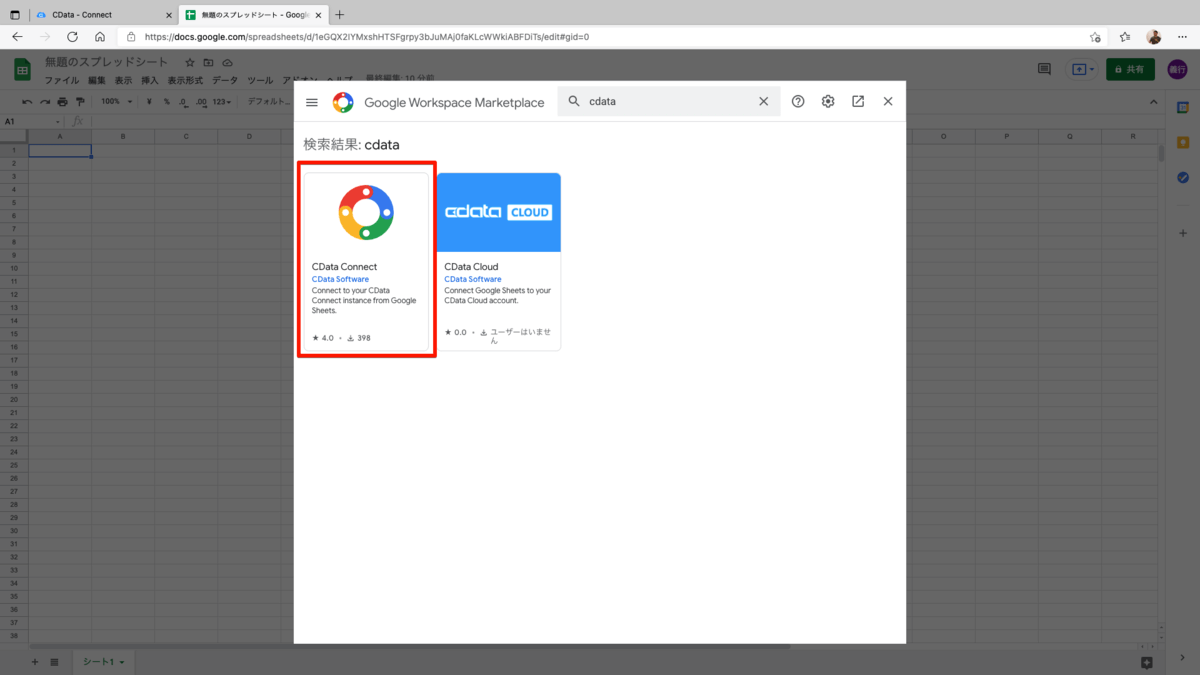Open Google Tasks side panel
1200x675 pixels.
[x=1182, y=178]
